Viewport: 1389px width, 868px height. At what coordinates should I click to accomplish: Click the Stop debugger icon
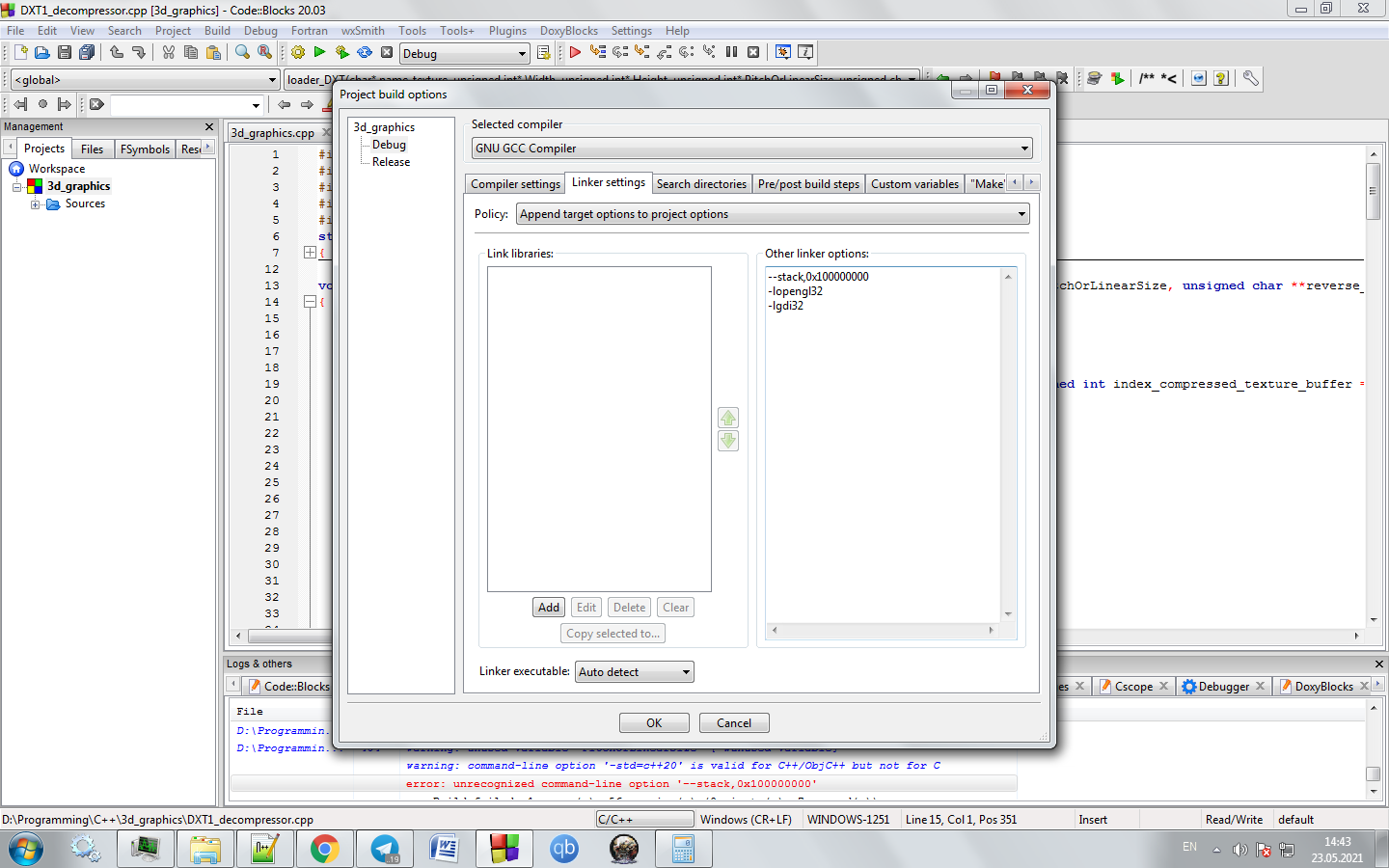tap(753, 52)
